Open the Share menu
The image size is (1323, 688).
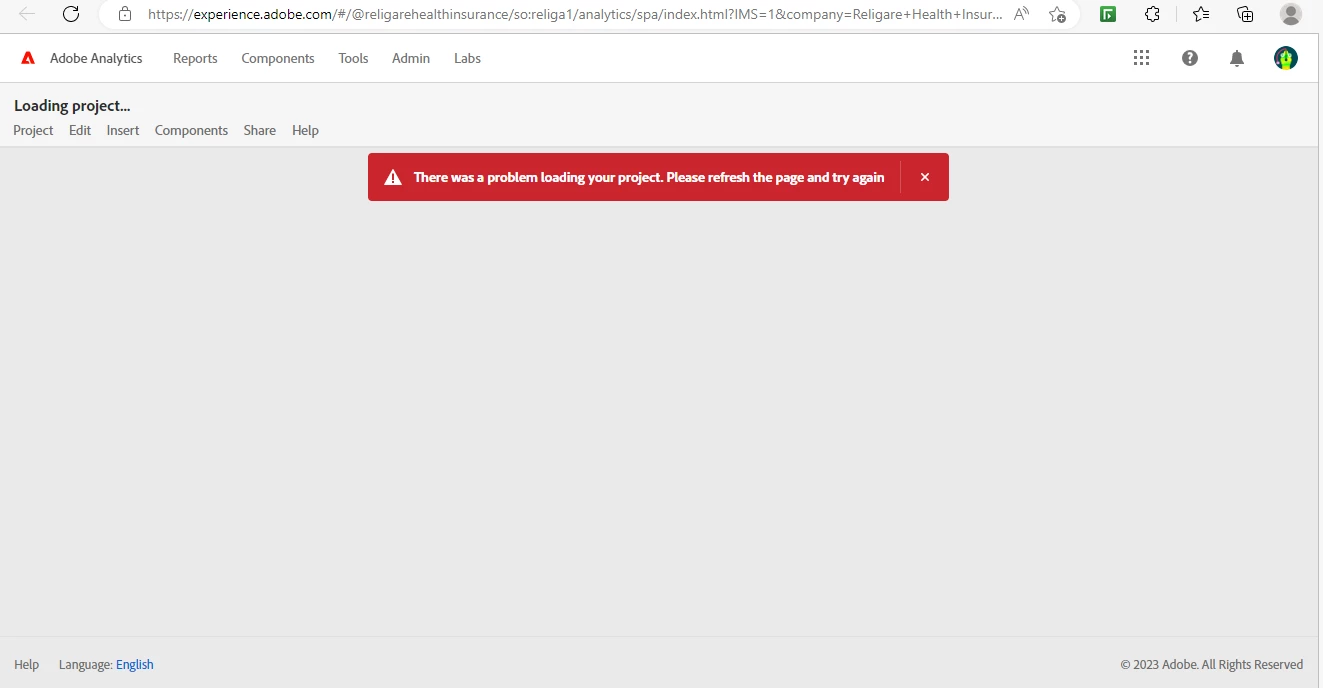pyautogui.click(x=259, y=130)
